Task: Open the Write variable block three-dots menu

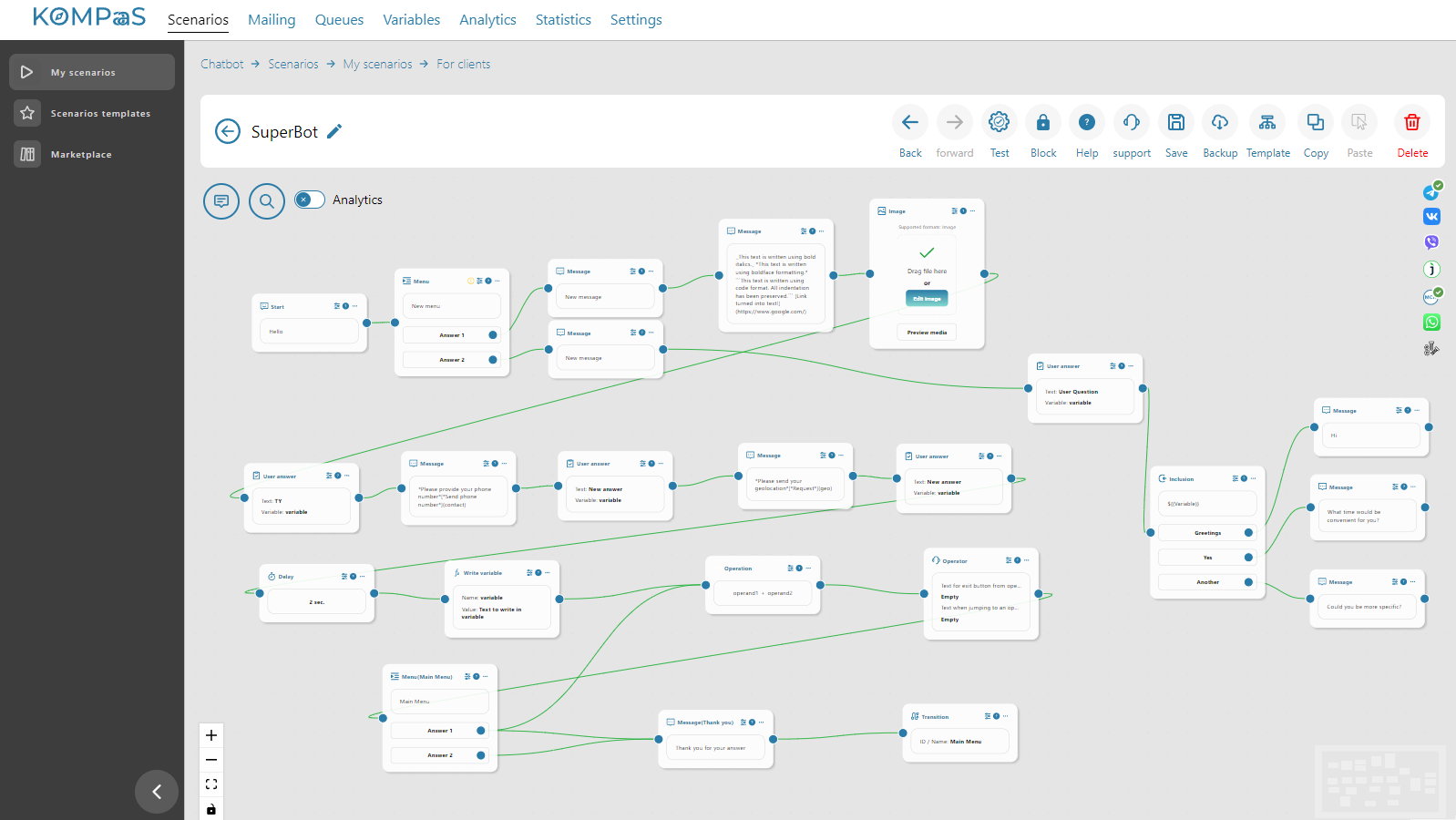Action: [x=547, y=572]
